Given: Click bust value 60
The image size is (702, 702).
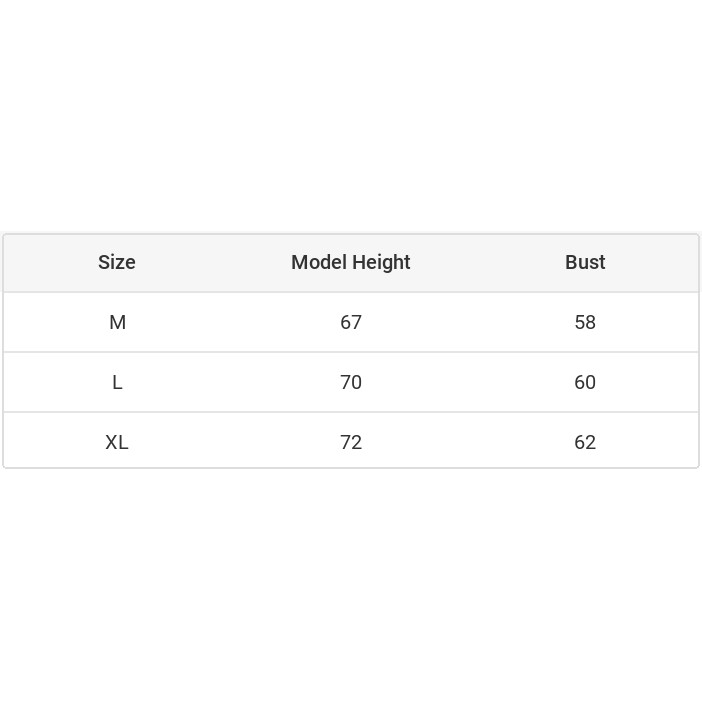Looking at the screenshot, I should click(585, 382).
